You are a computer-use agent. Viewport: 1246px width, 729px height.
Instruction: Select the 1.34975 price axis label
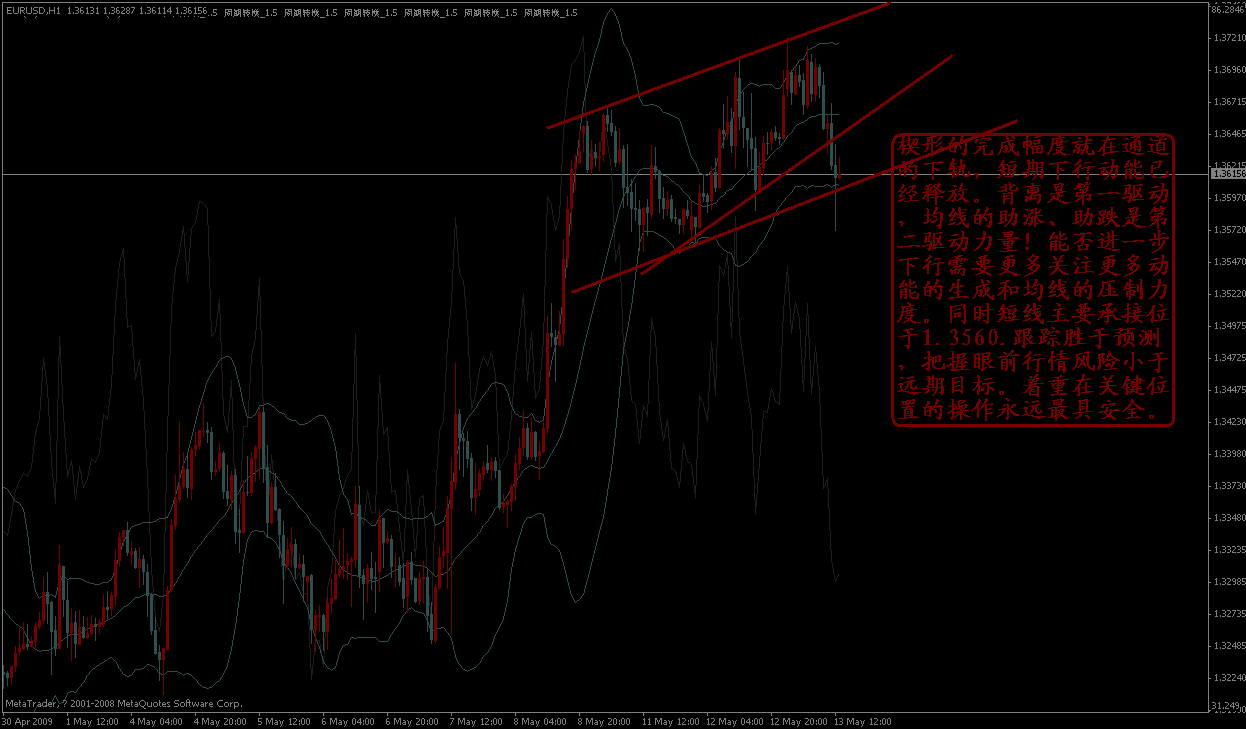pos(1228,326)
